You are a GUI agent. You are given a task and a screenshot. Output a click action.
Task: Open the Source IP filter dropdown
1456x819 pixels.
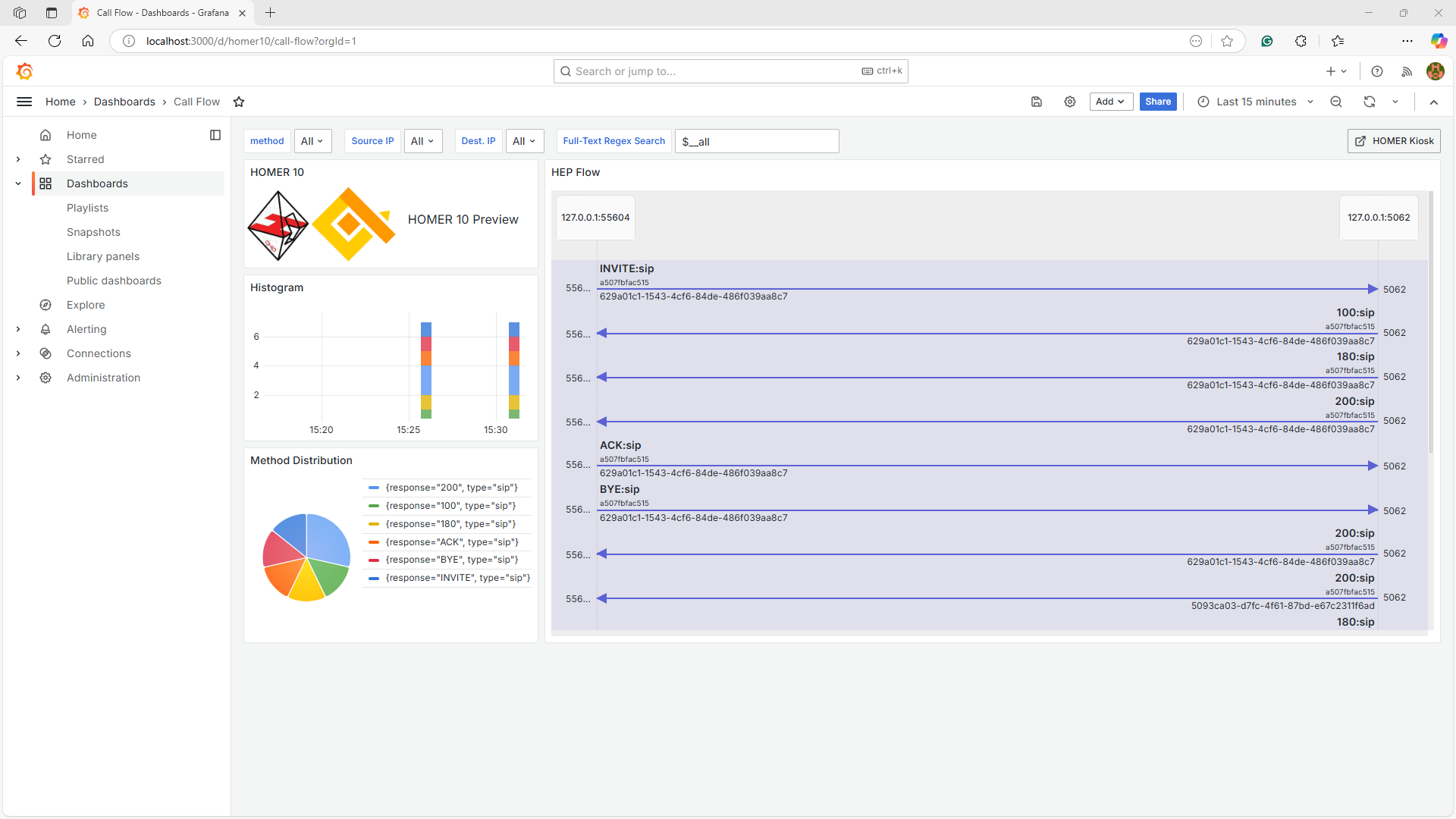tap(422, 140)
